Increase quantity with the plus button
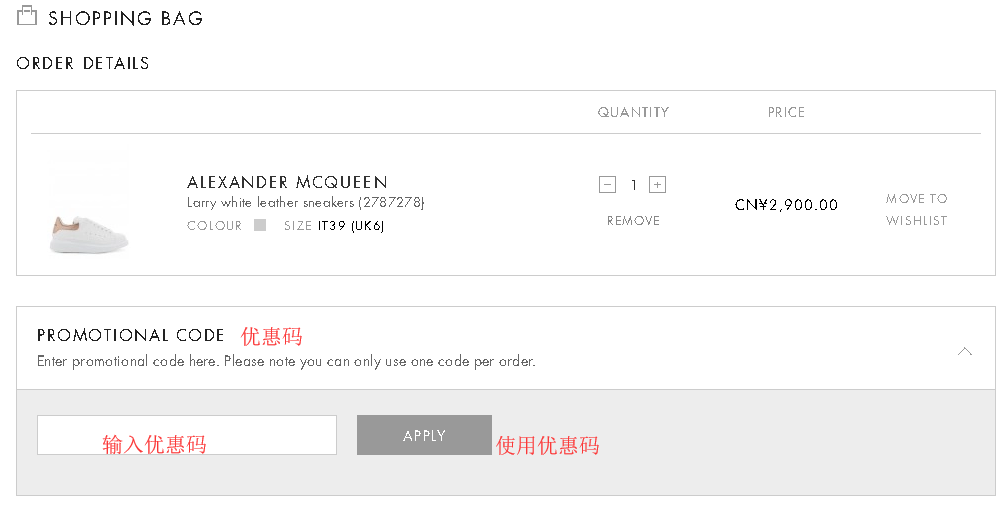This screenshot has width=1008, height=505. point(657,185)
